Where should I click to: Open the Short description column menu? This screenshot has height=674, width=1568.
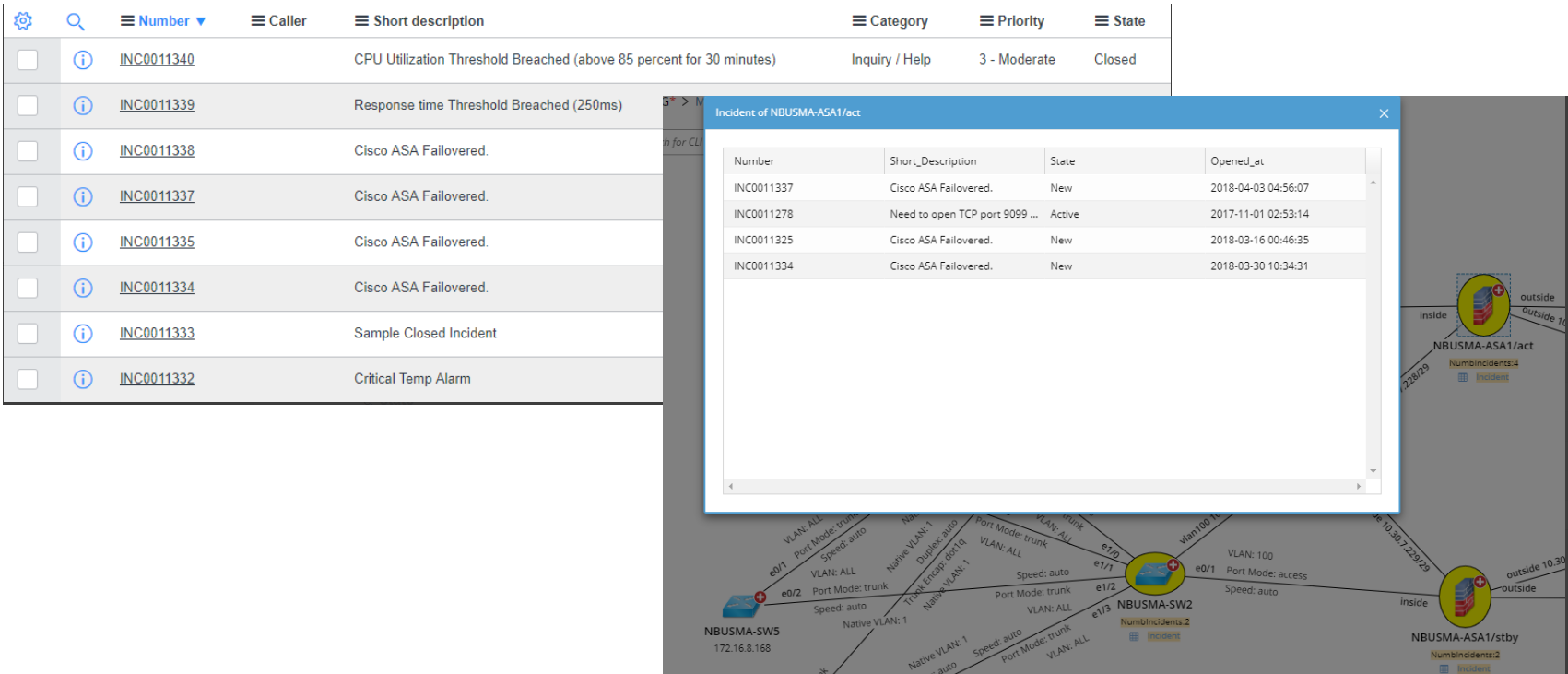pyautogui.click(x=362, y=21)
